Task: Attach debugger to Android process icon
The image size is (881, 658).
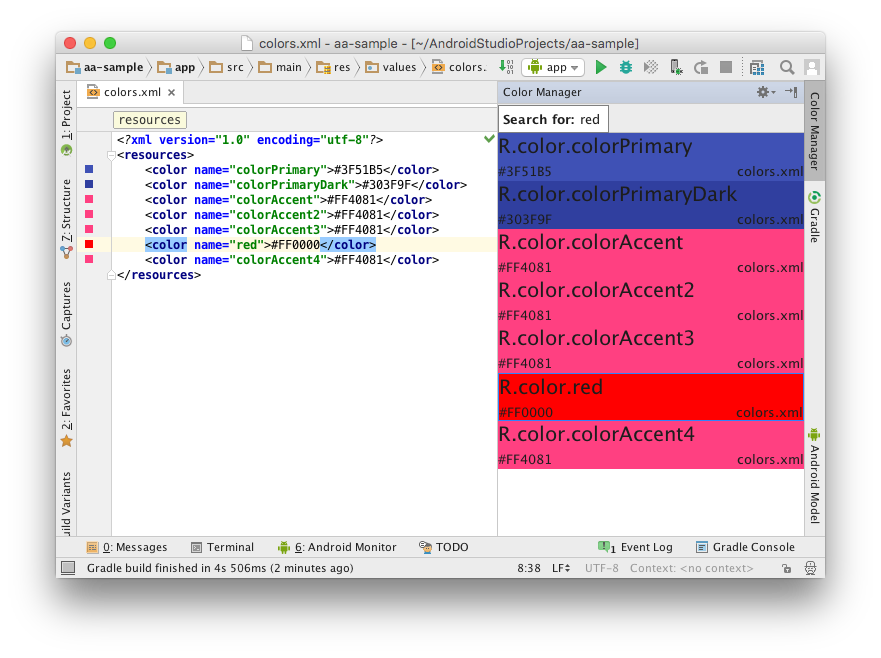Action: tap(676, 67)
